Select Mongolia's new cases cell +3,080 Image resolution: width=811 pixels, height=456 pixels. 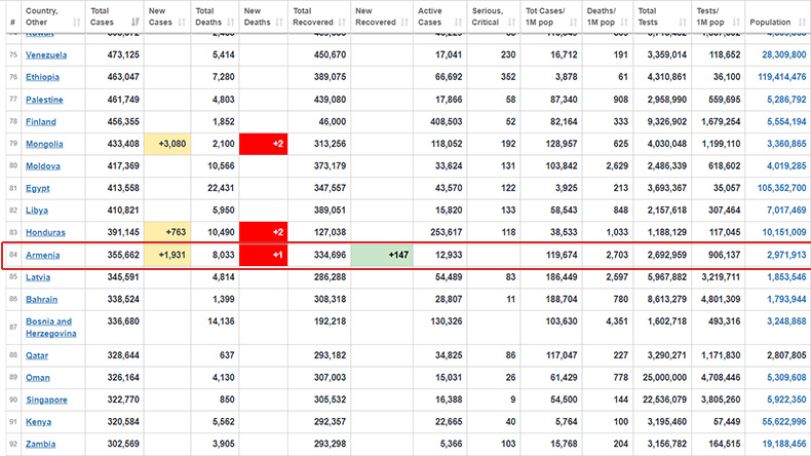point(168,144)
